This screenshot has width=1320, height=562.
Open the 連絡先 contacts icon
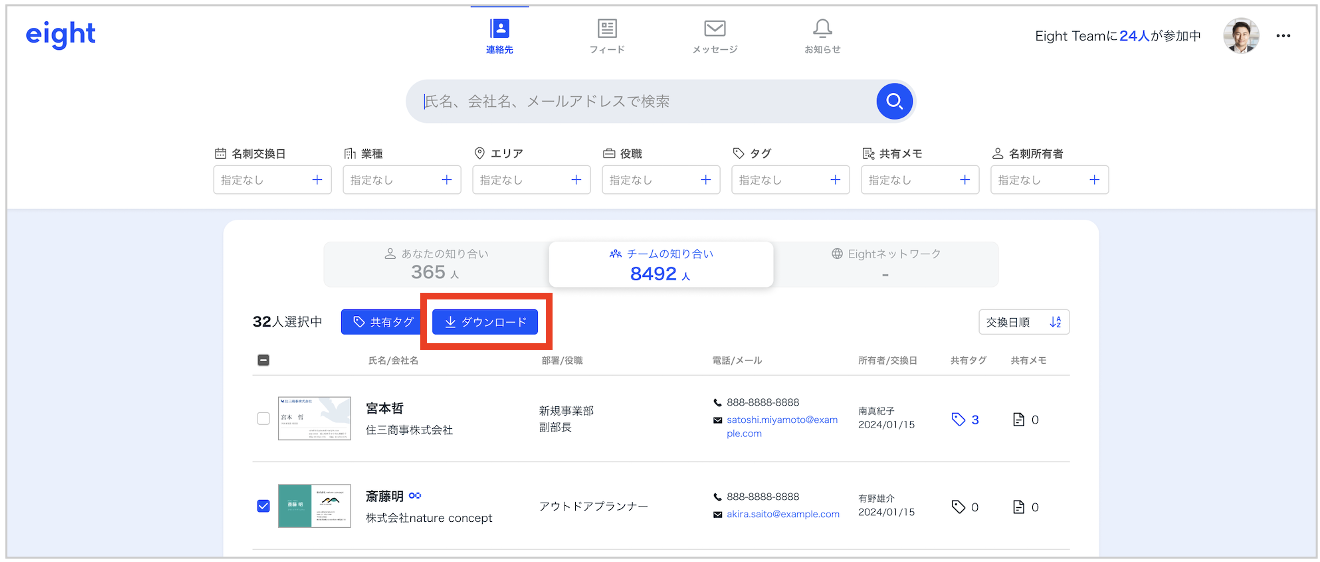499,30
